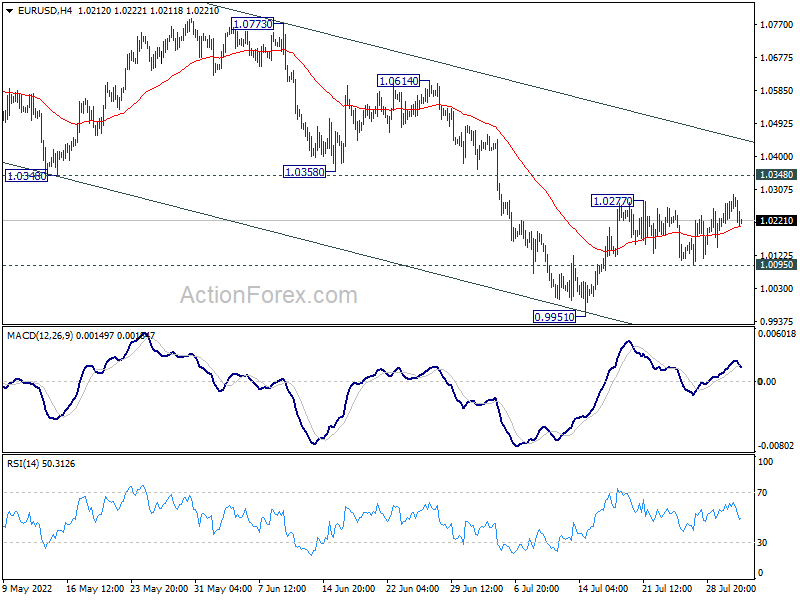Select the 1.06775 price axis value

click(777, 58)
